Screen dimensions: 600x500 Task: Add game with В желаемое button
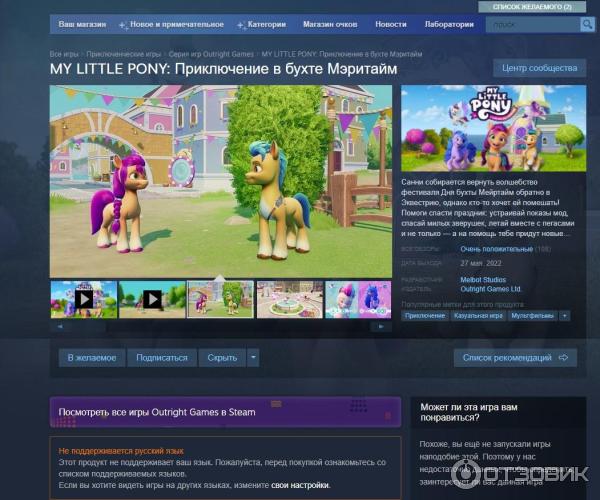point(92,357)
